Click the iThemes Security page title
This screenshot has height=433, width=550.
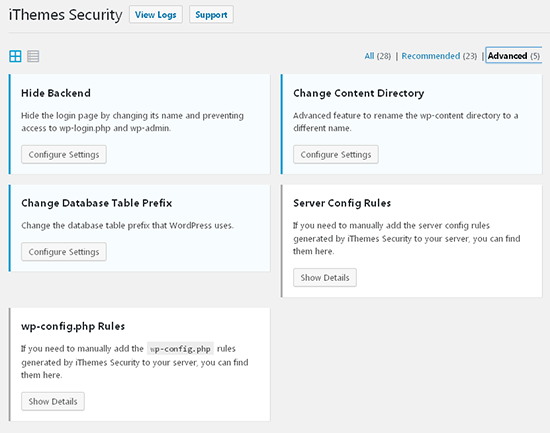[x=65, y=15]
